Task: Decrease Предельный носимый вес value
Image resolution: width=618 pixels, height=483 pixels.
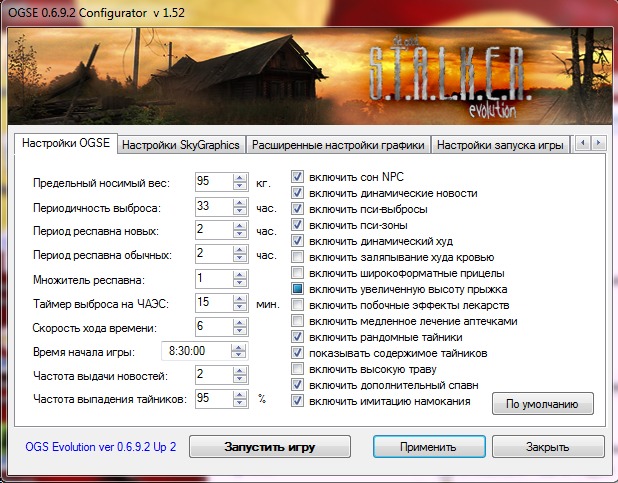Action: [240, 186]
